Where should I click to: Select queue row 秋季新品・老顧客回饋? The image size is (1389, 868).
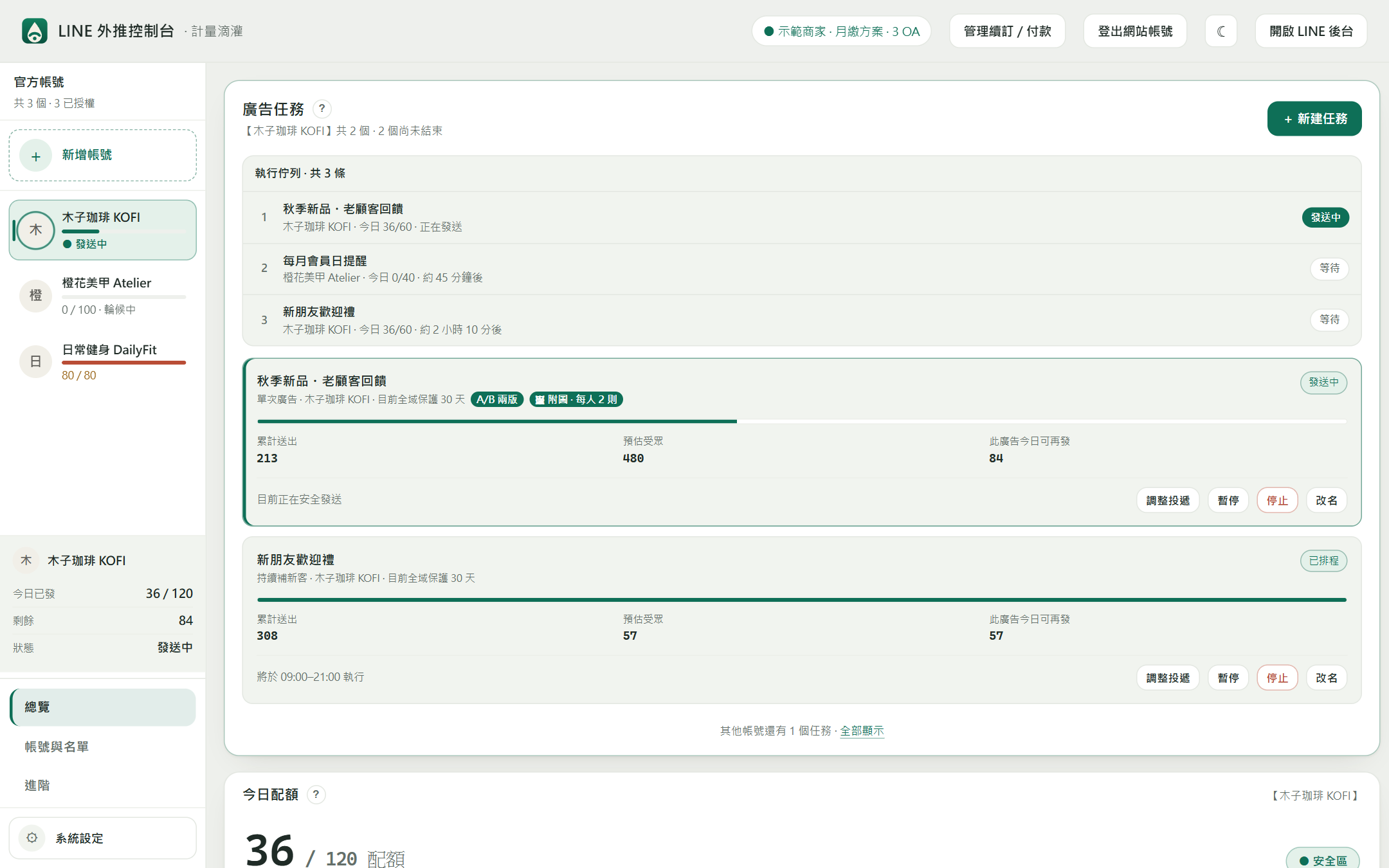[801, 217]
